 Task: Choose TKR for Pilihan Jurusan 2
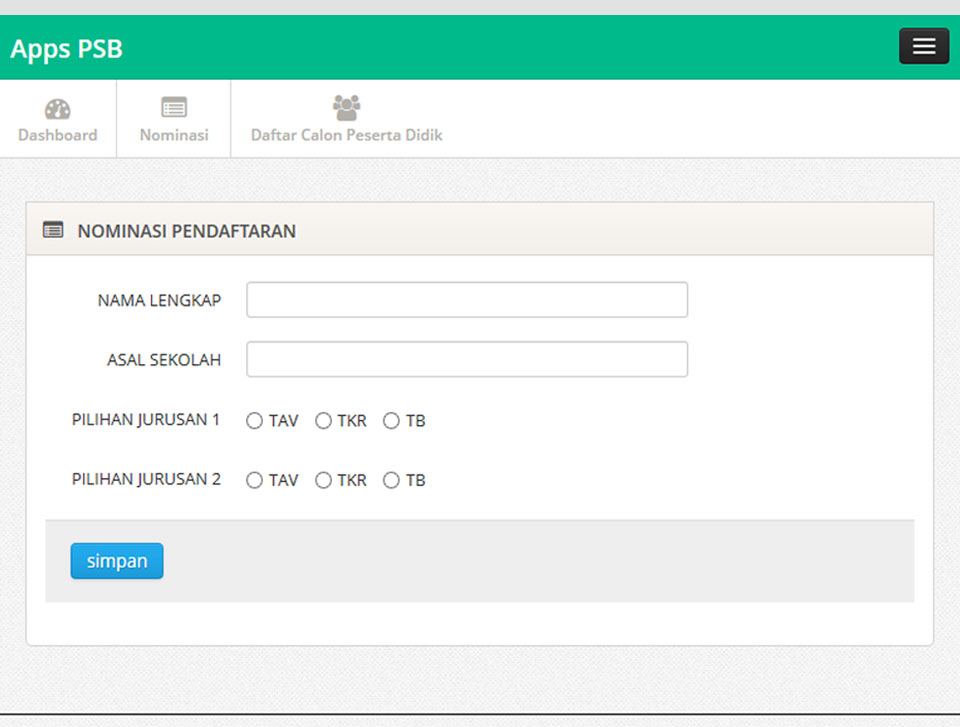323,481
